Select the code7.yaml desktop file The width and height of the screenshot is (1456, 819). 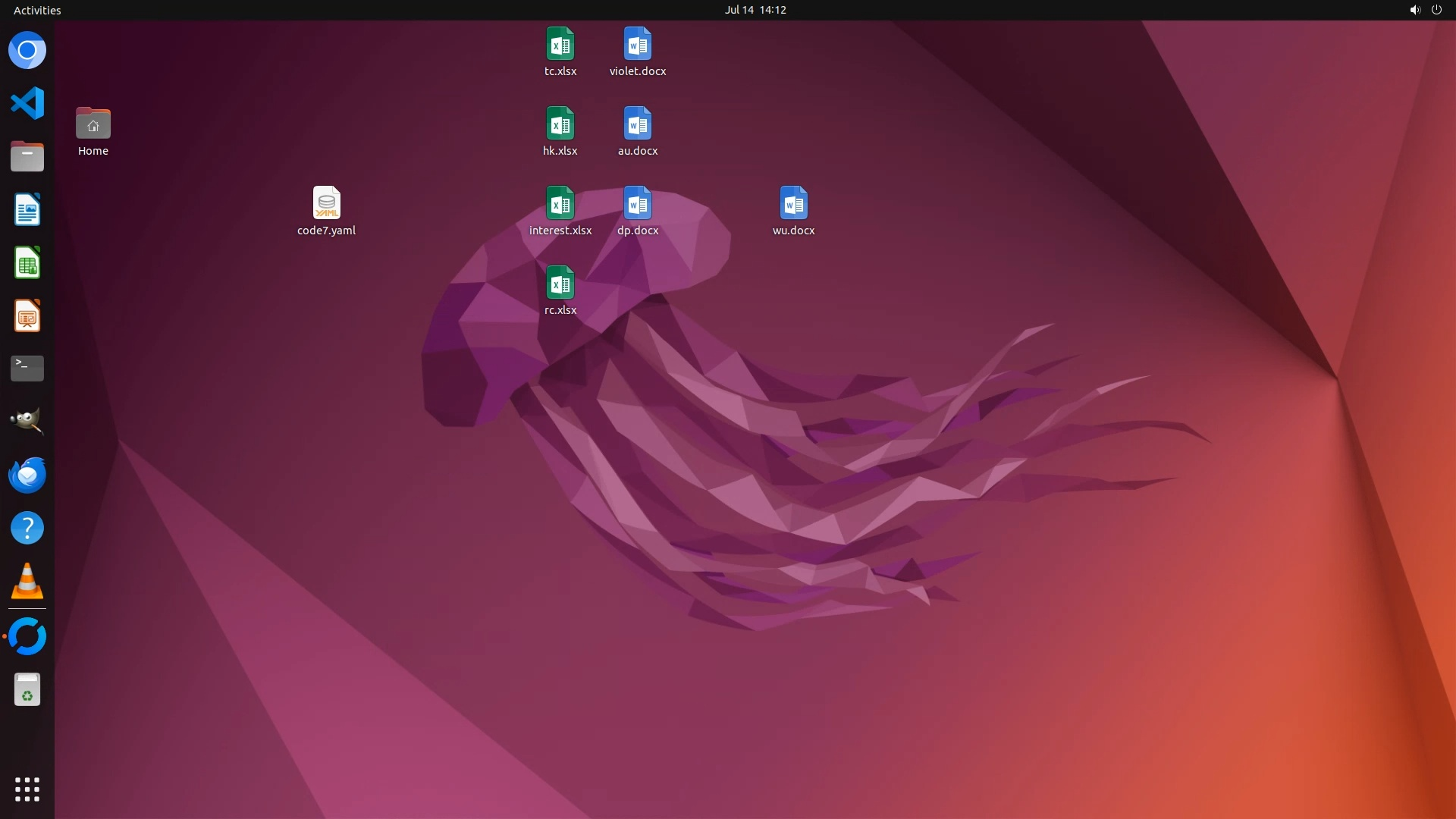(326, 203)
